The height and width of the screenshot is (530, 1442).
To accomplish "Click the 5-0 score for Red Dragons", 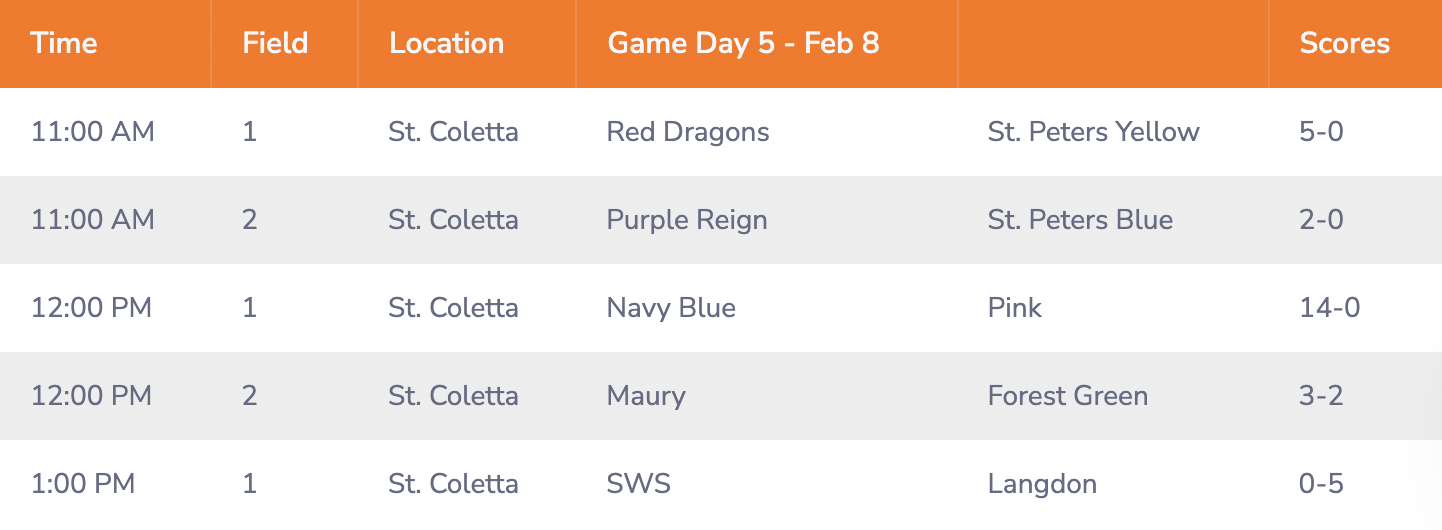I will tap(1321, 132).
